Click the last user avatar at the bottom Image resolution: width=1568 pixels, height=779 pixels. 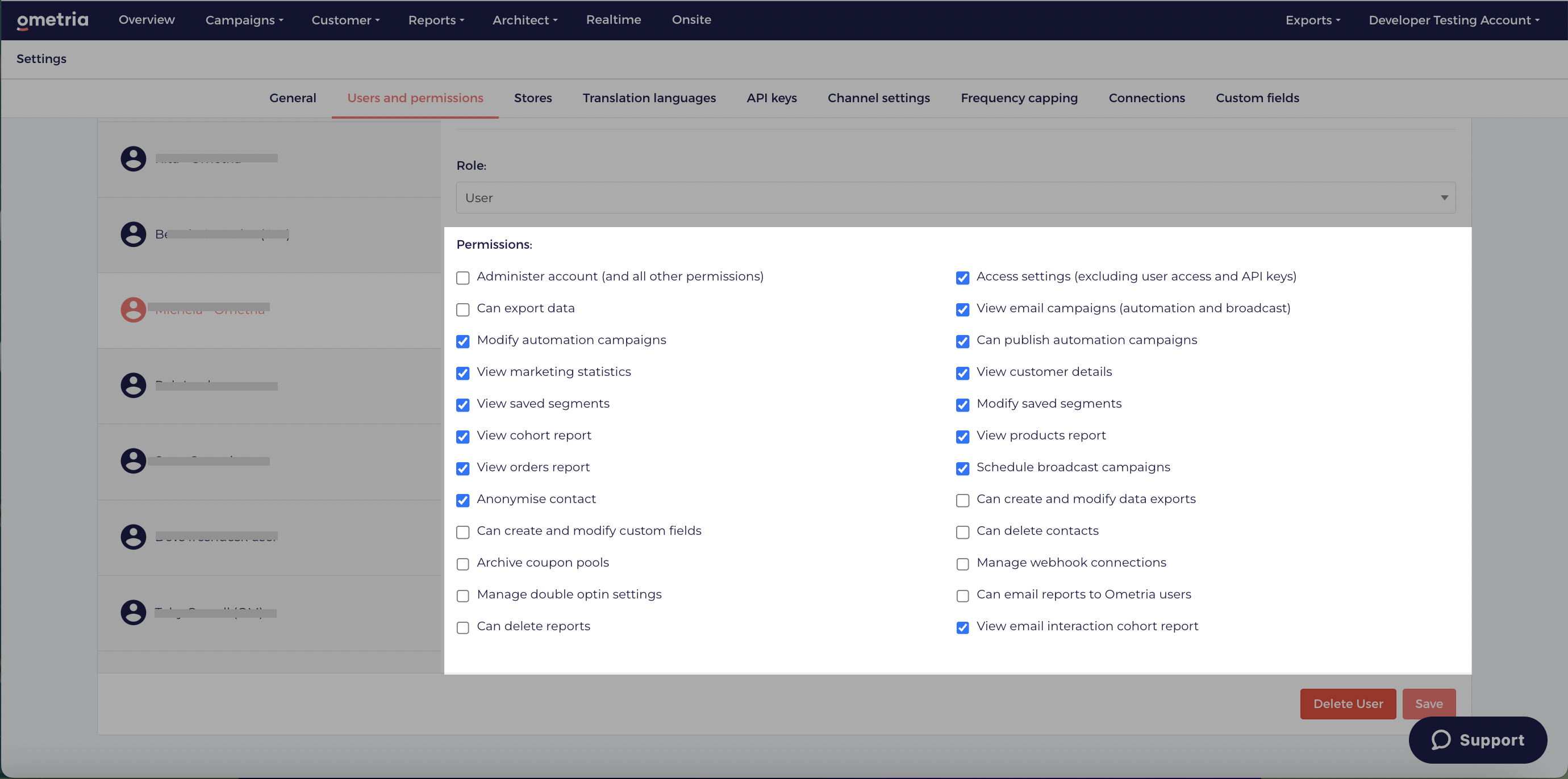[134, 613]
